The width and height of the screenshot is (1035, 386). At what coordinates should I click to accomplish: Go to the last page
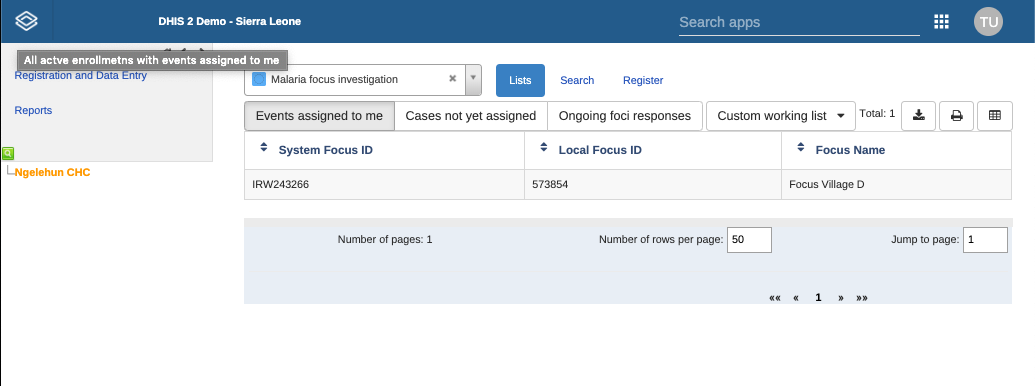click(861, 298)
